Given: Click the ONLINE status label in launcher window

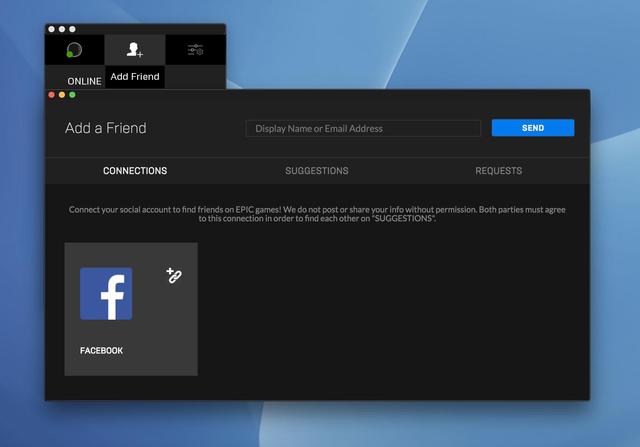Looking at the screenshot, I should [x=84, y=81].
